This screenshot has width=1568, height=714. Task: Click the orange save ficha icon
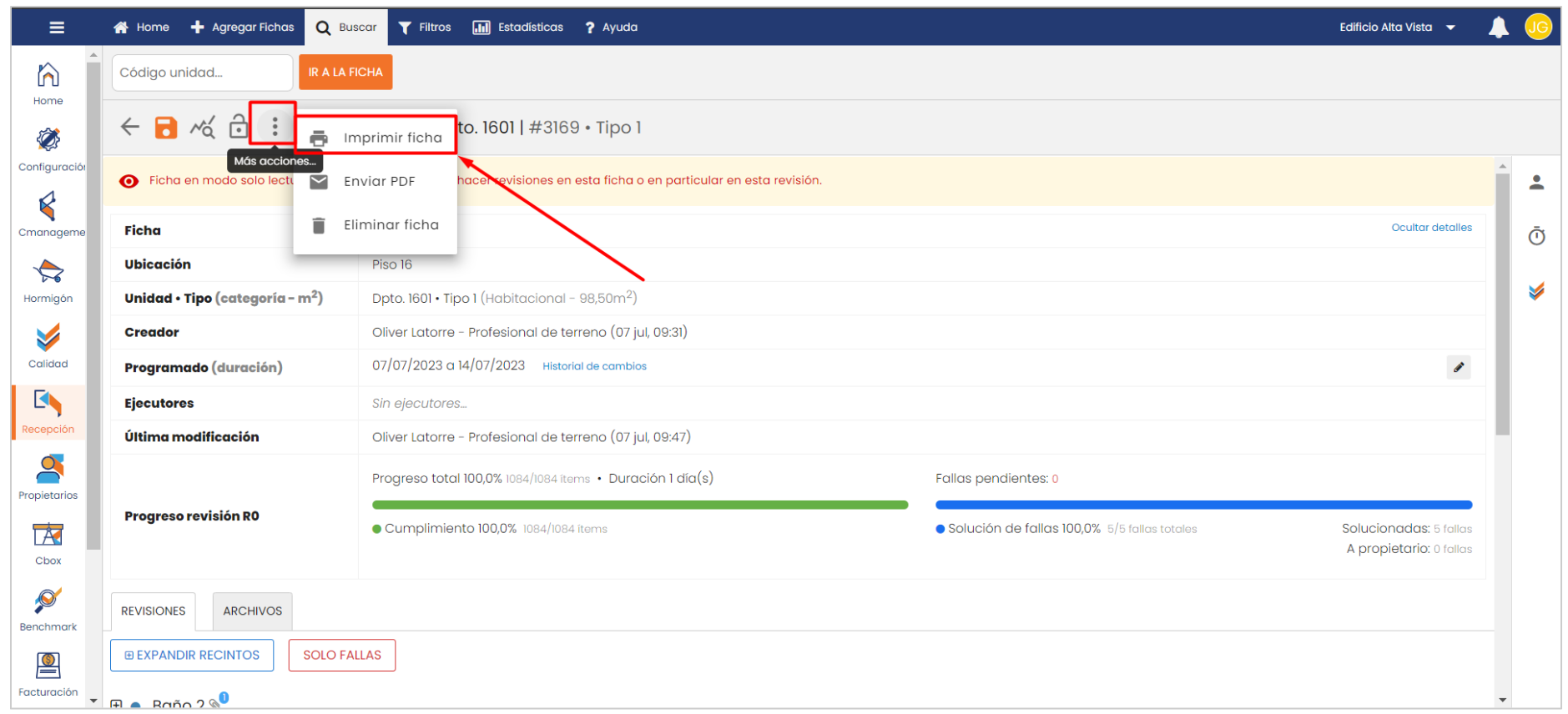(166, 128)
